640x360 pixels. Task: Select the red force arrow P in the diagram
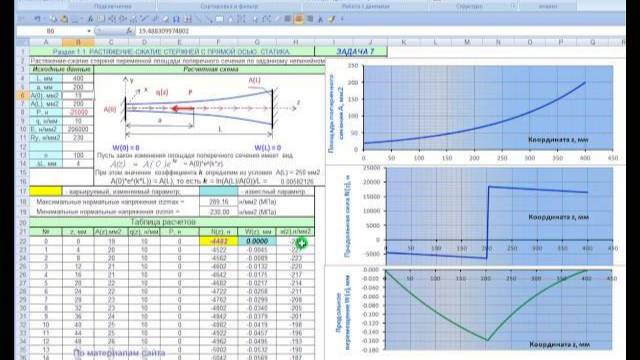tap(182, 109)
